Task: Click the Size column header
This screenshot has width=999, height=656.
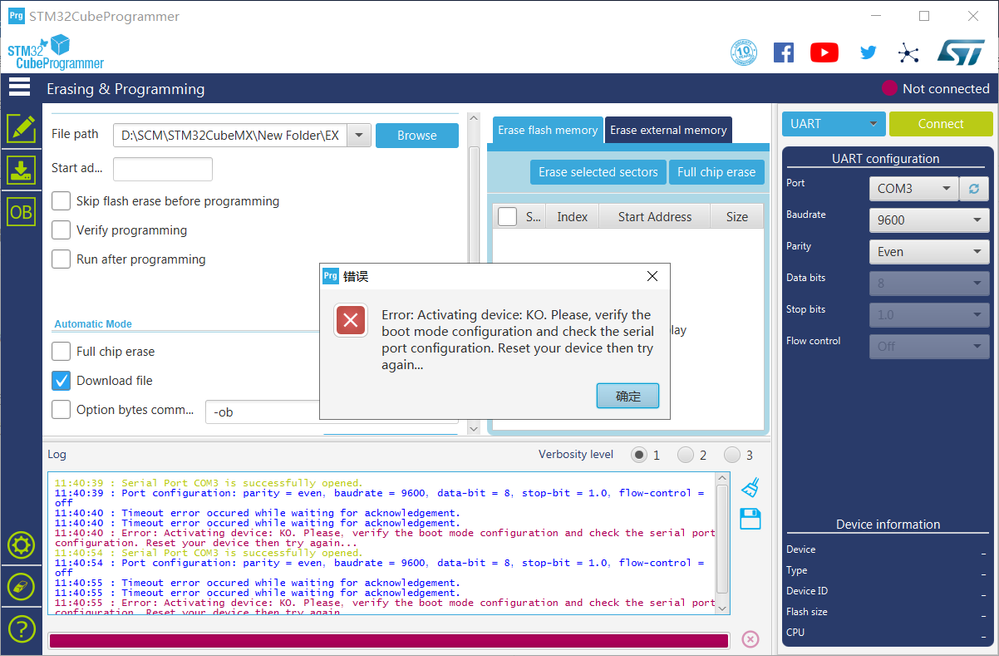Action: 737,217
